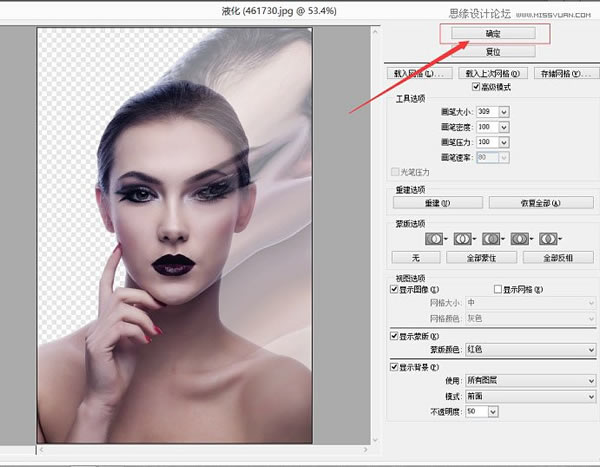Click the 载入上次网格(O) load last mesh button
Viewport: 600px width, 467px height.
(493, 73)
